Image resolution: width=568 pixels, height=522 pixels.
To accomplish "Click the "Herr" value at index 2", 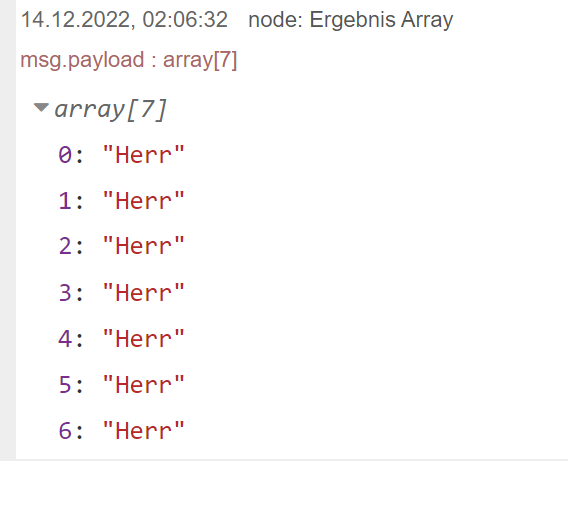I will [x=144, y=247].
